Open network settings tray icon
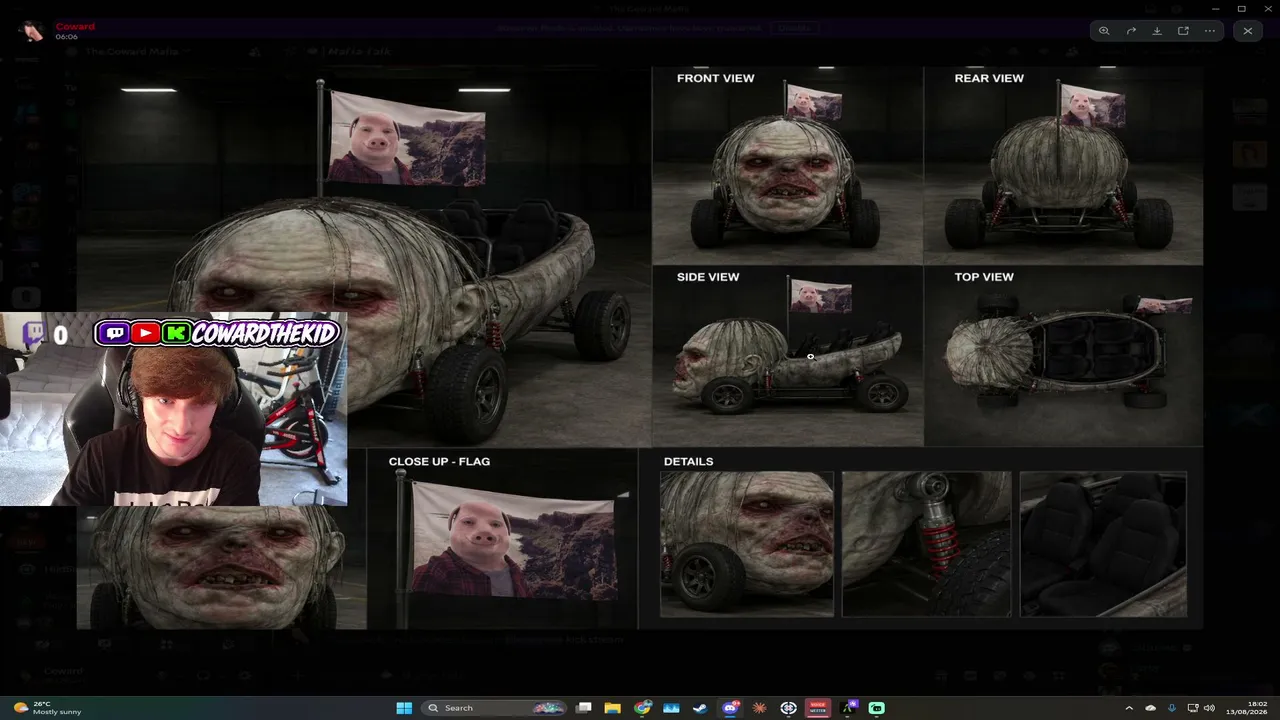The image size is (1280, 720). tap(1193, 708)
